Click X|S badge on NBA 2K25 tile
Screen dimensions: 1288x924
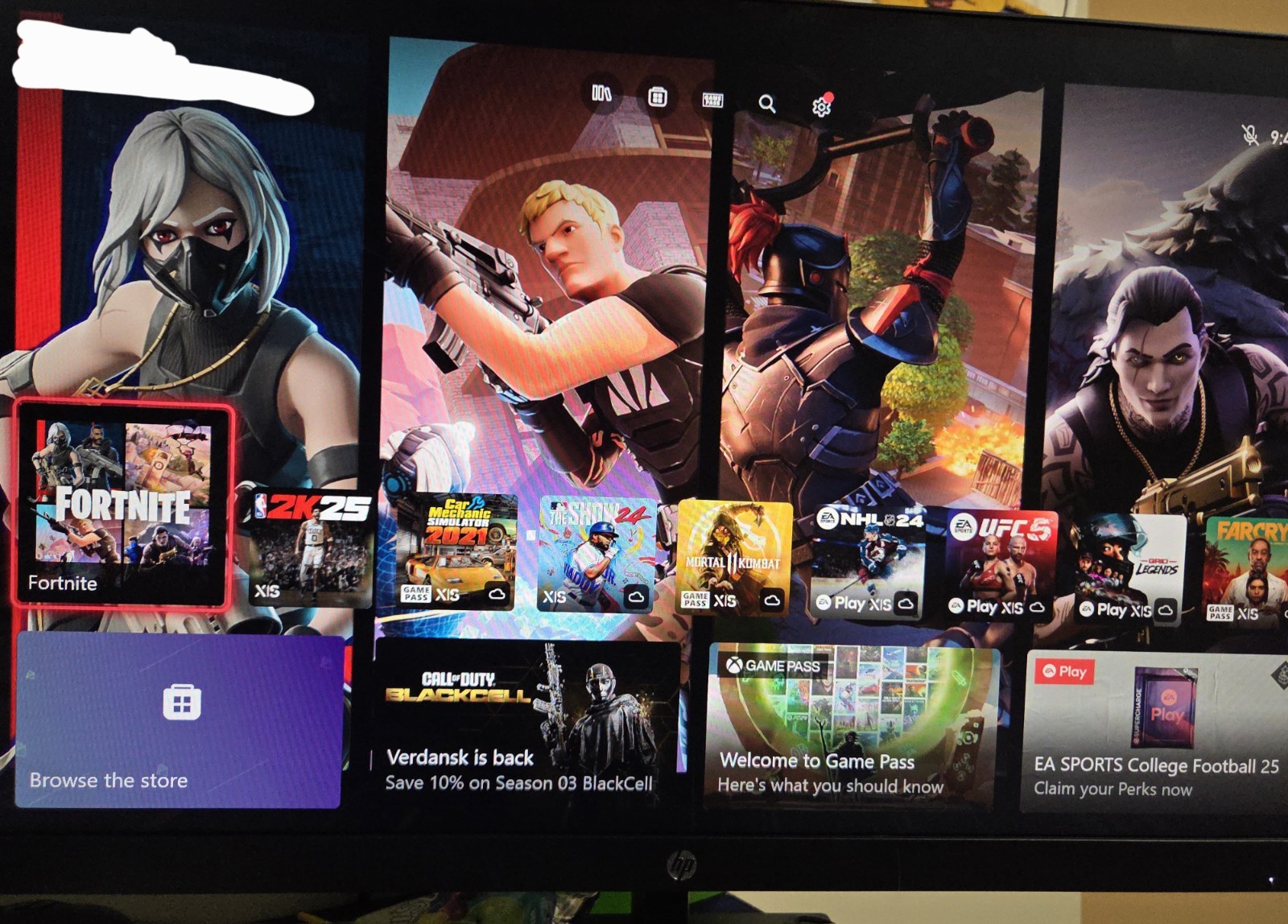[x=267, y=592]
